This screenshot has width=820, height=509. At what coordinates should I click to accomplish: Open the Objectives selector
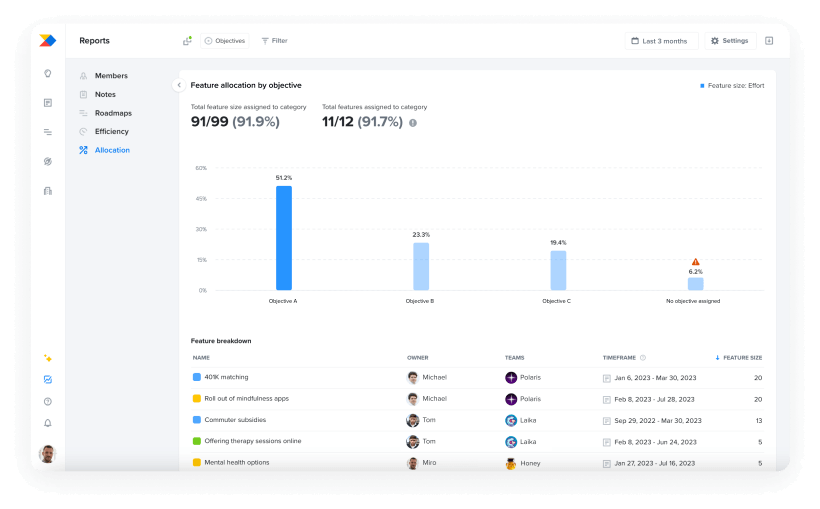click(225, 40)
